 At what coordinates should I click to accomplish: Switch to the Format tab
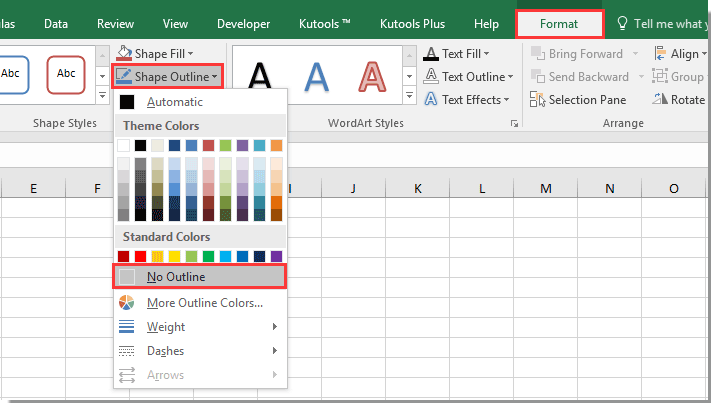tap(559, 23)
